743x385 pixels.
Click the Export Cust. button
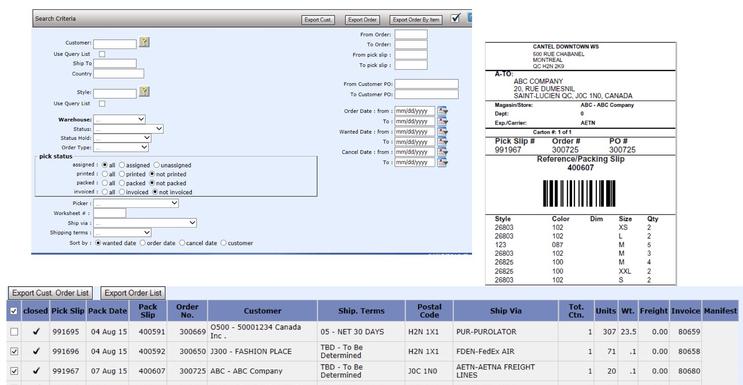coord(318,20)
